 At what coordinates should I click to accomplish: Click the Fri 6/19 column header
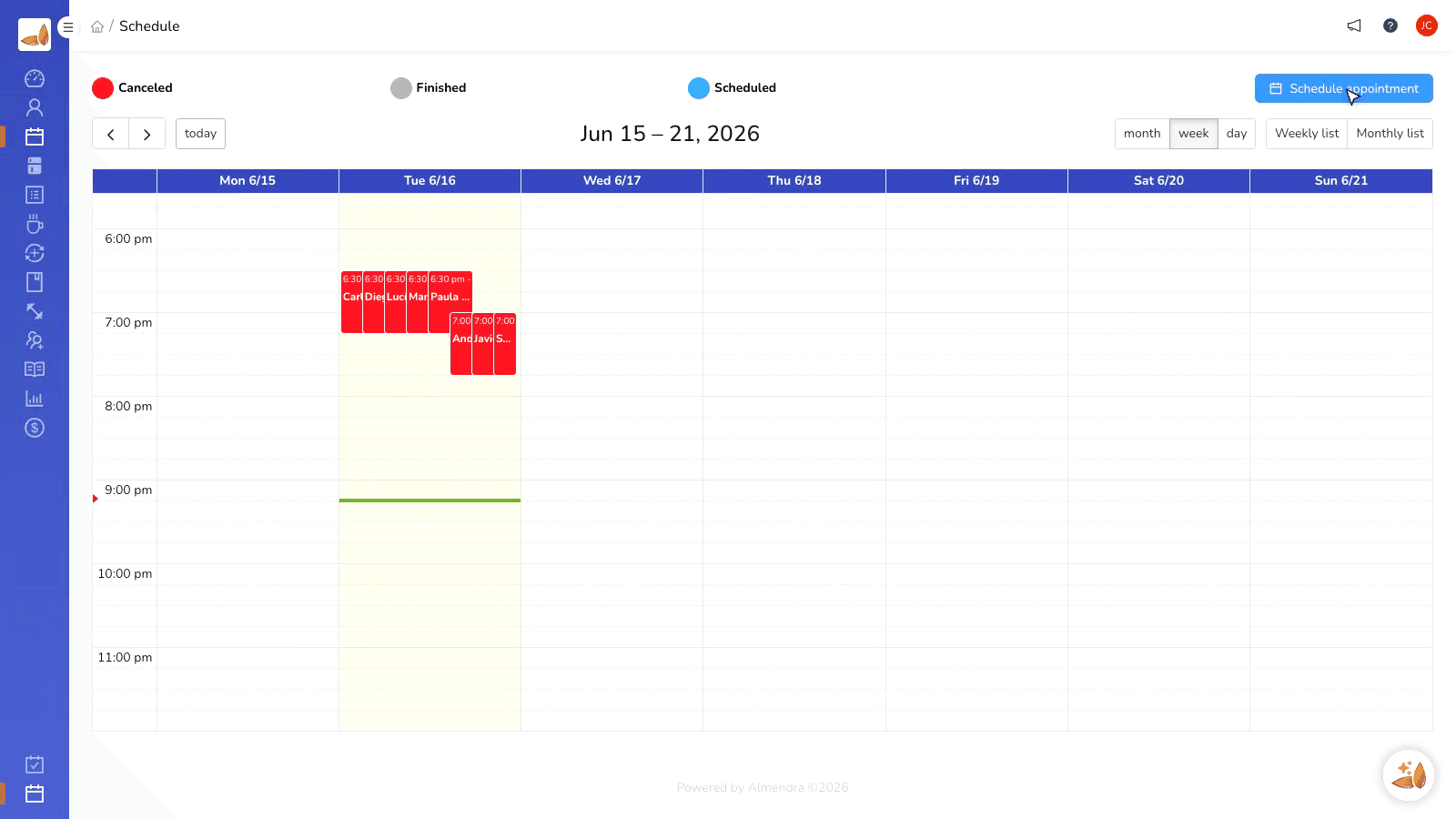(x=976, y=180)
